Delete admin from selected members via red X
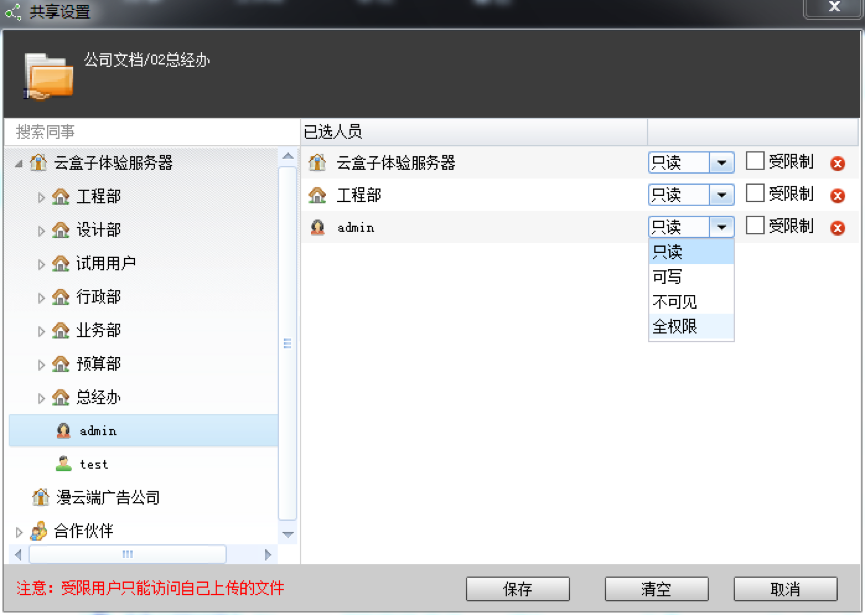 tap(837, 227)
